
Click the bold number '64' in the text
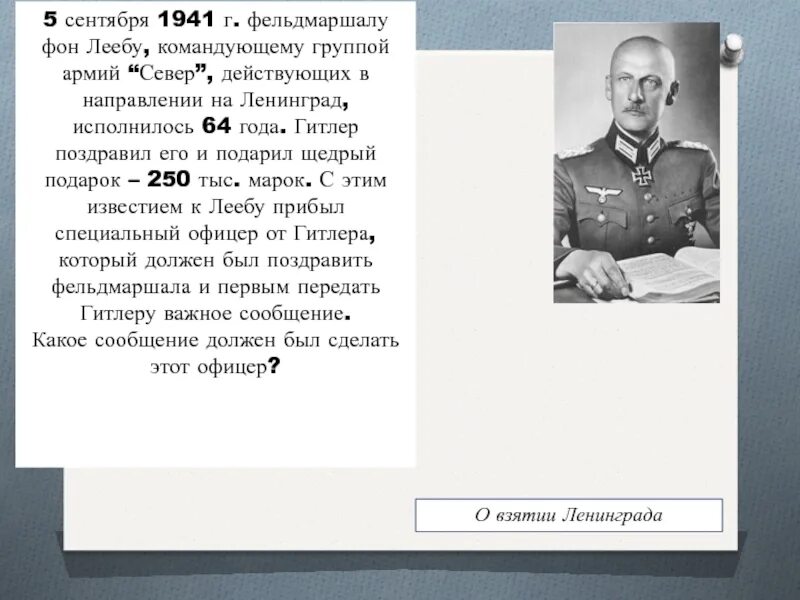[216, 126]
